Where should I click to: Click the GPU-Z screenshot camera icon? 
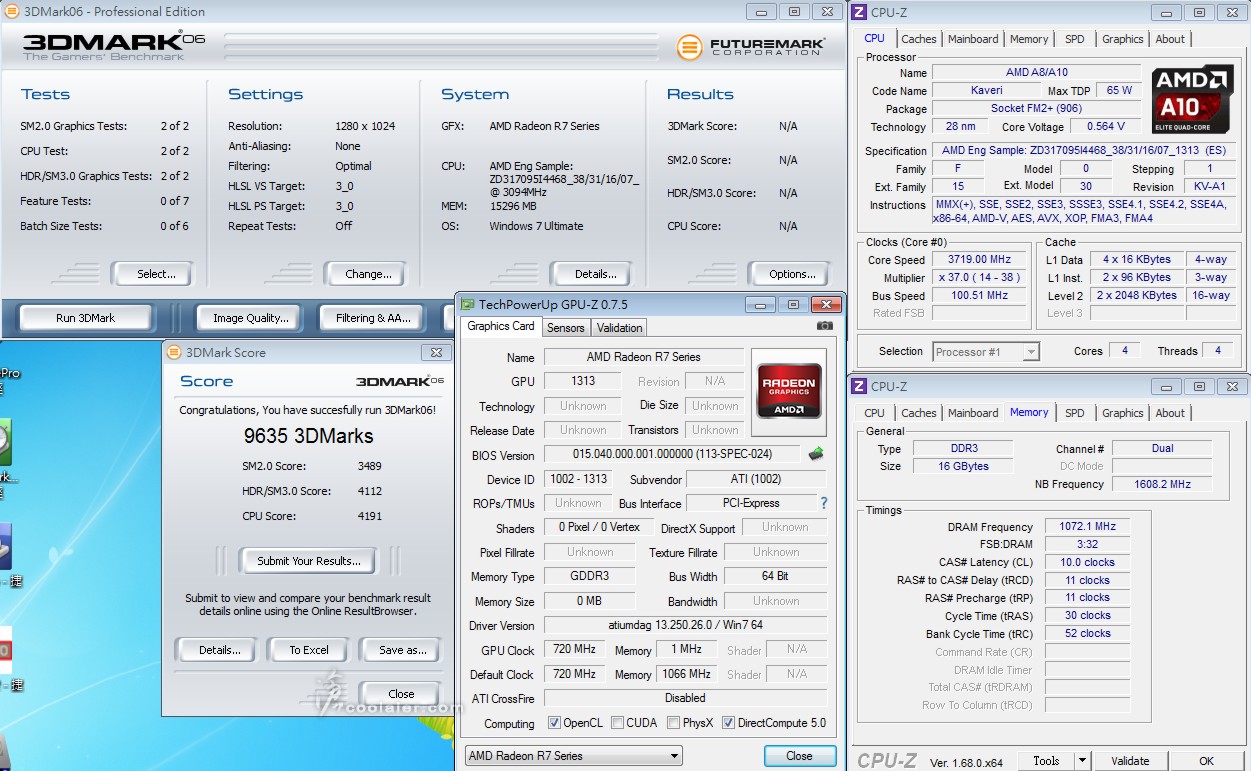[824, 326]
